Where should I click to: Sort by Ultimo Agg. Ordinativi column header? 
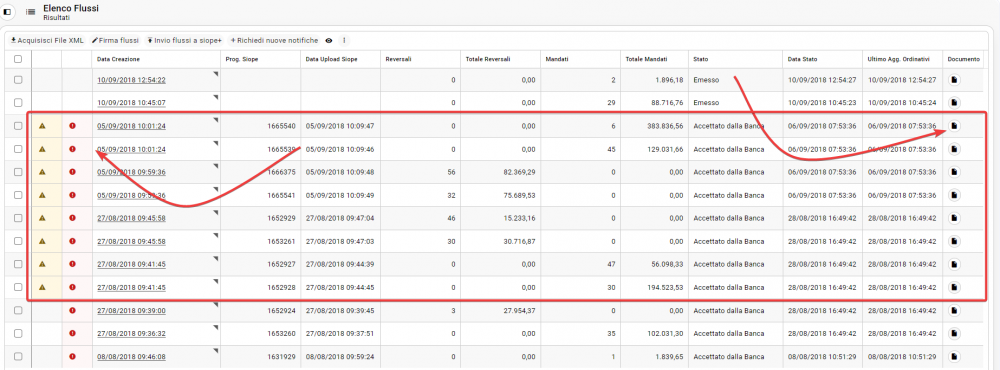coord(899,59)
